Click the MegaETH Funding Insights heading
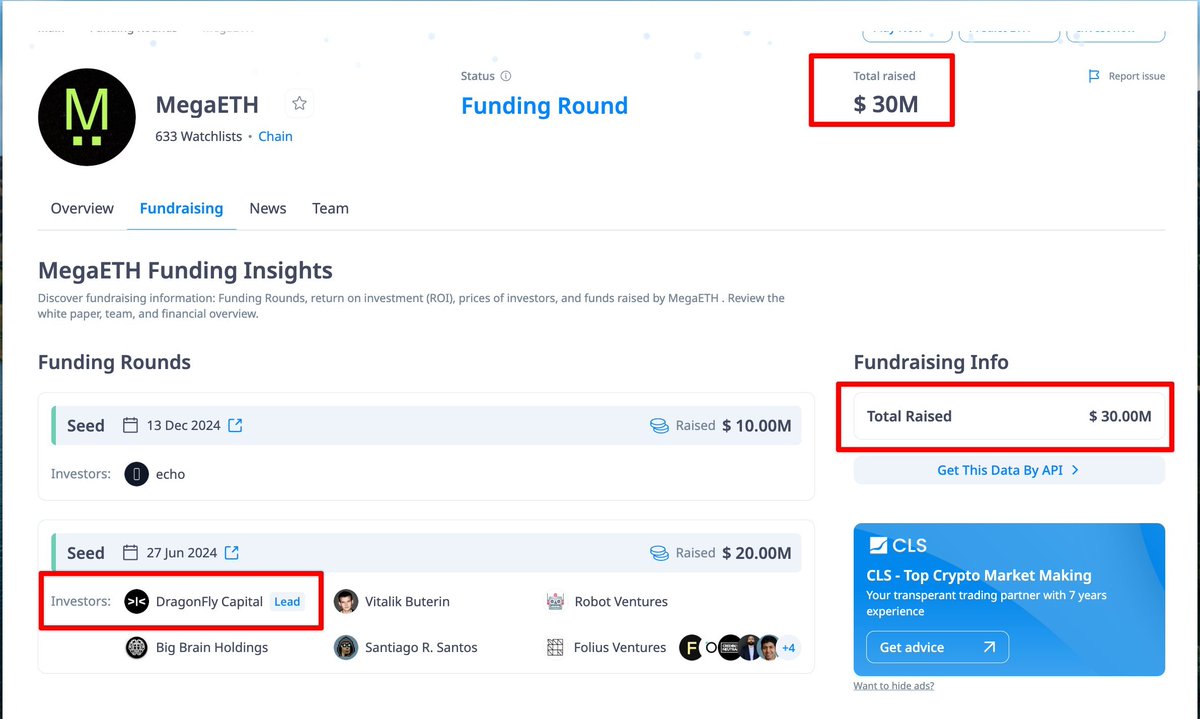This screenshot has width=1200, height=719. (x=185, y=270)
